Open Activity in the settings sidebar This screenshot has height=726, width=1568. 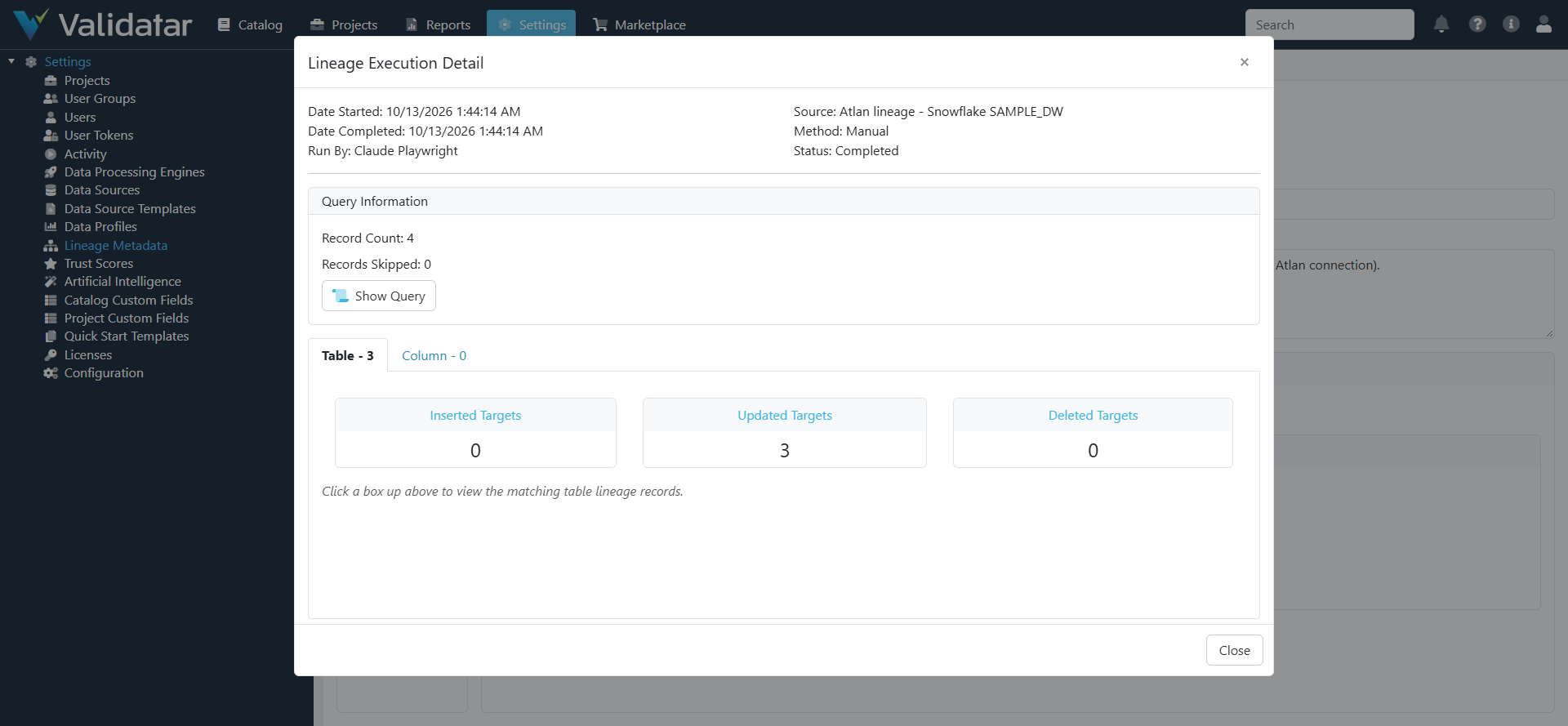(x=85, y=154)
